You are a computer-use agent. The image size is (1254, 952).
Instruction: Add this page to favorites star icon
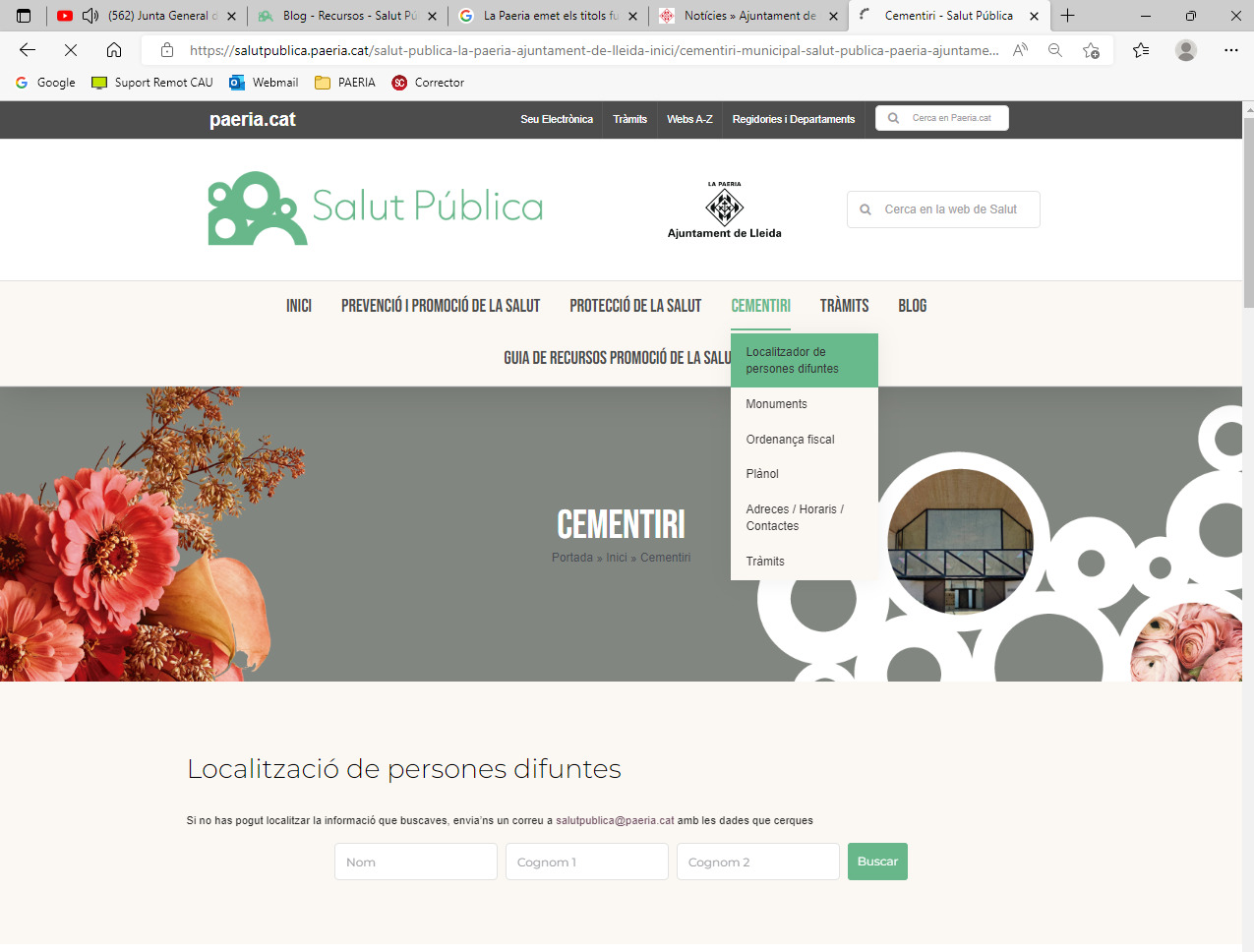click(x=1091, y=50)
